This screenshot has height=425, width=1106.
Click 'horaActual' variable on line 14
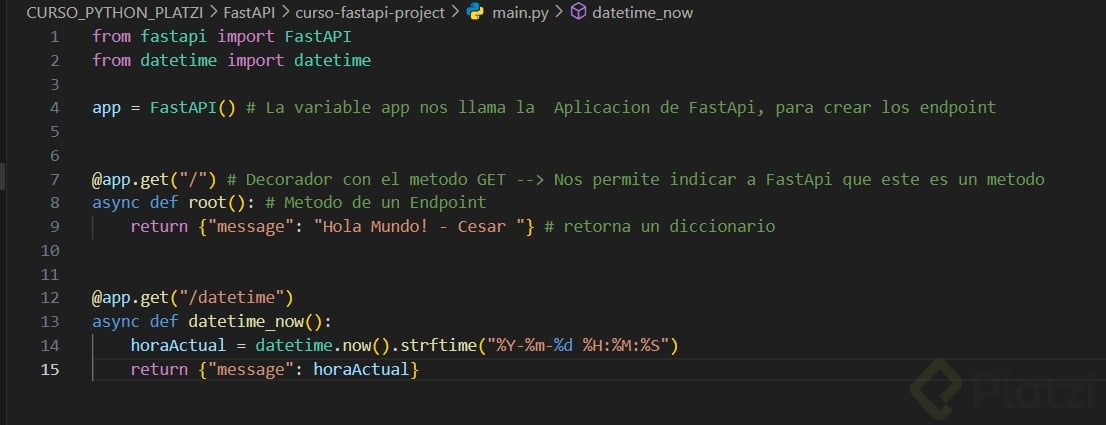(178, 345)
